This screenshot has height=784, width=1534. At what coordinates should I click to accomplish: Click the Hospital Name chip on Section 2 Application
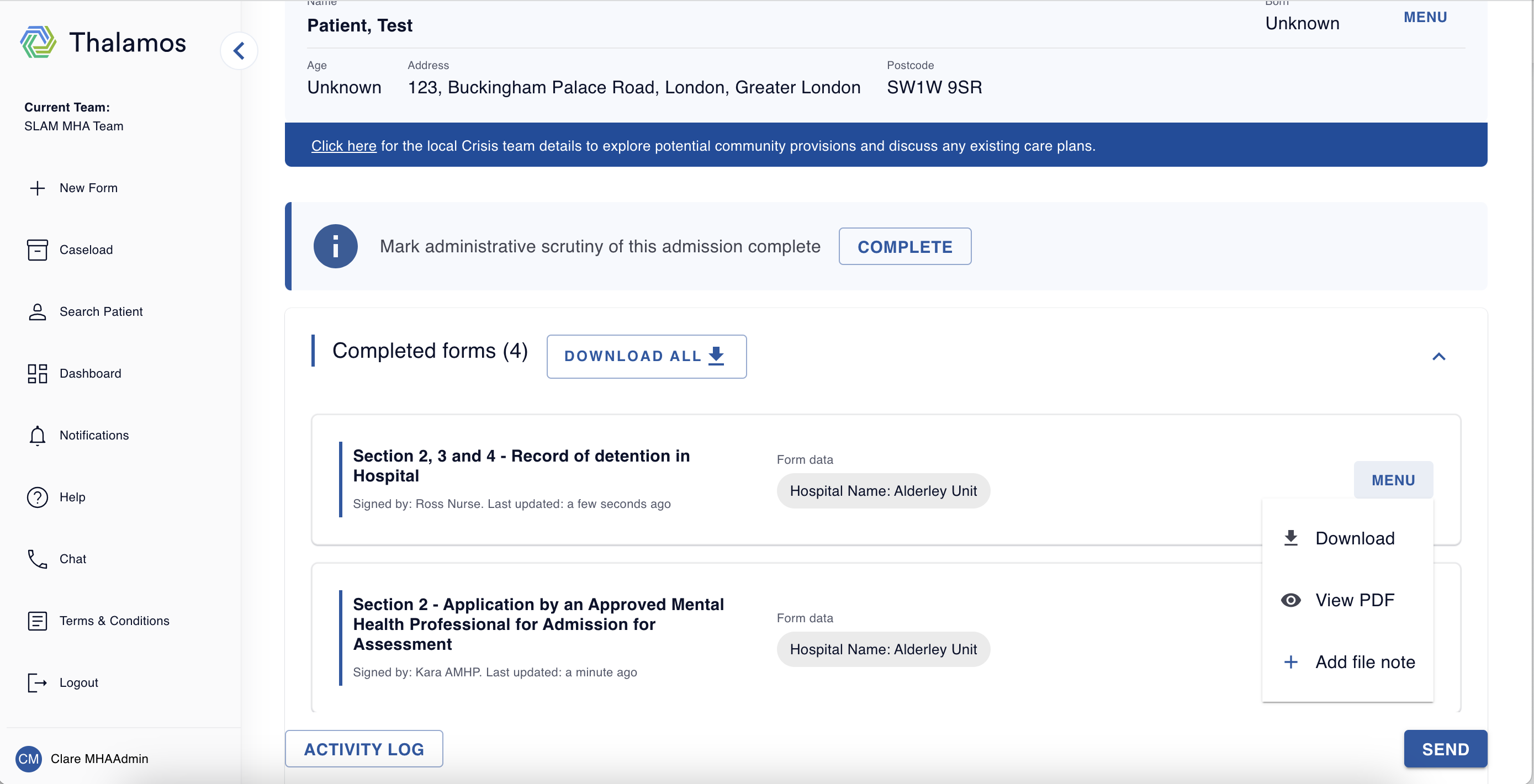[883, 649]
